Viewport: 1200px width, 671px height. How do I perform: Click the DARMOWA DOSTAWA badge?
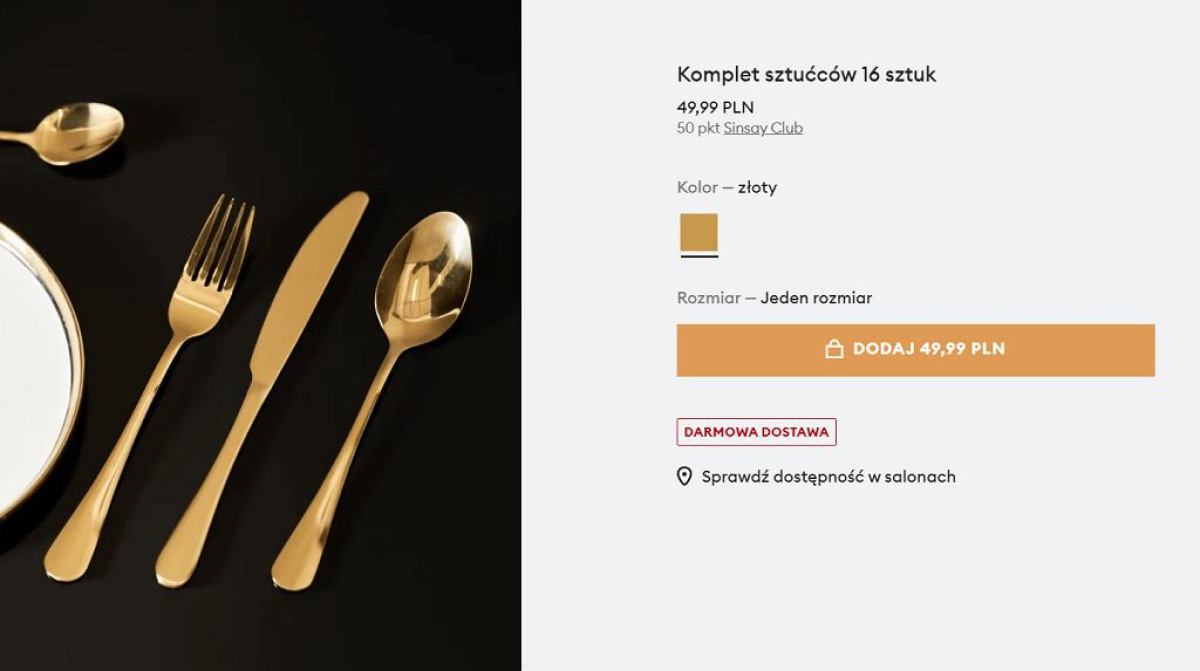click(x=756, y=432)
